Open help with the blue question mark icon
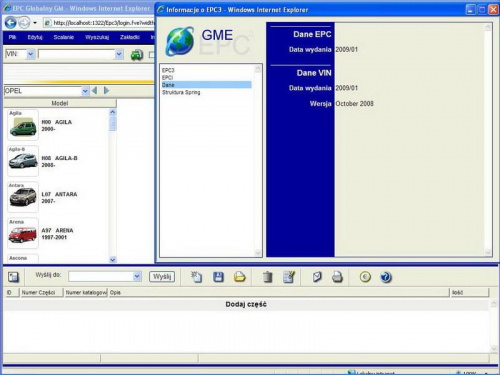 pos(386,277)
